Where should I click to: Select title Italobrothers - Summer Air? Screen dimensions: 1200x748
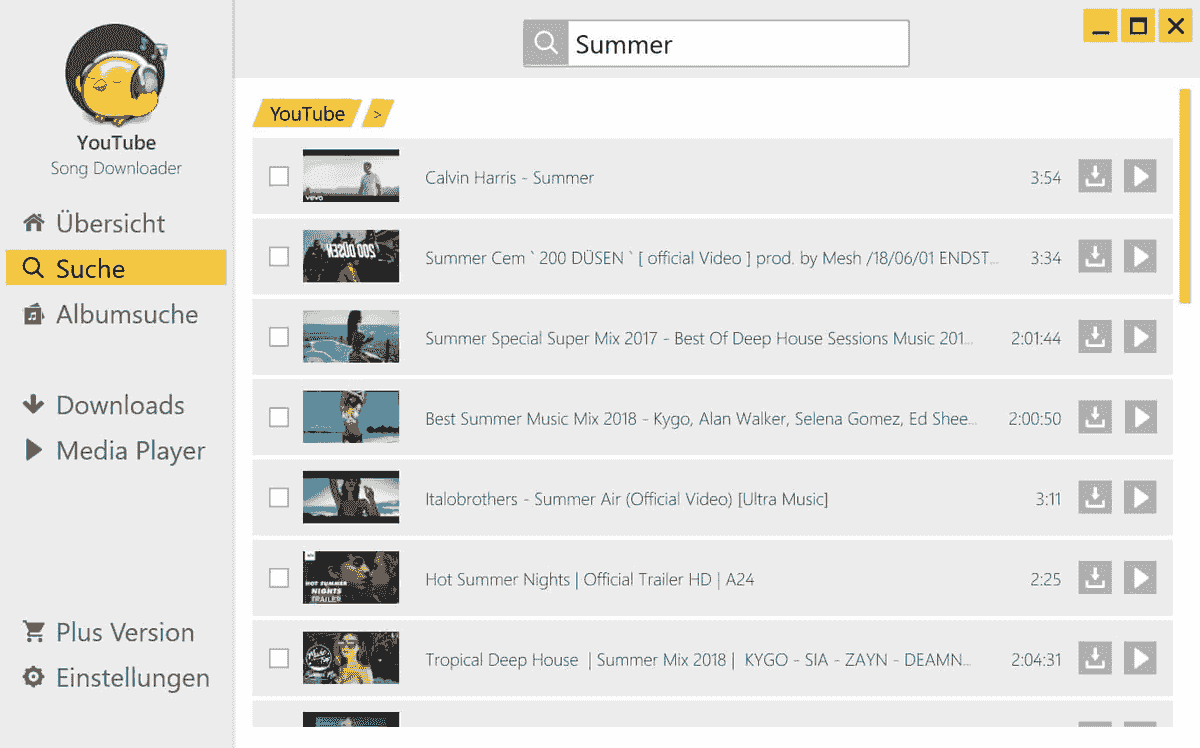627,498
